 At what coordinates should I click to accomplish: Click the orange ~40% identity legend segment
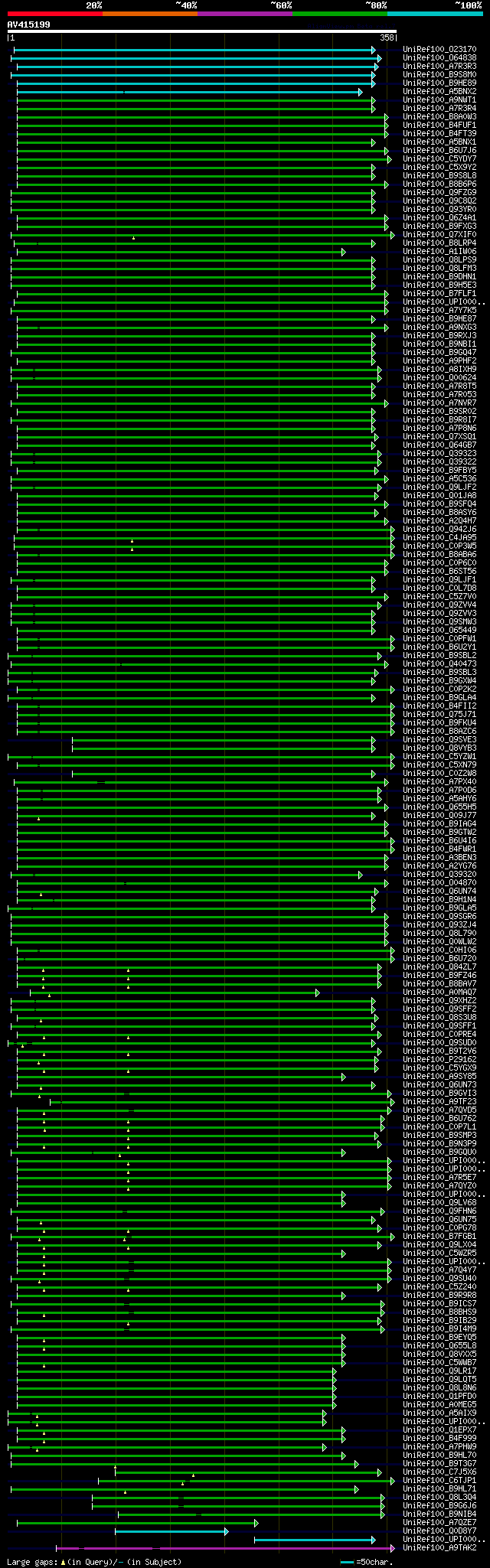pyautogui.click(x=150, y=13)
